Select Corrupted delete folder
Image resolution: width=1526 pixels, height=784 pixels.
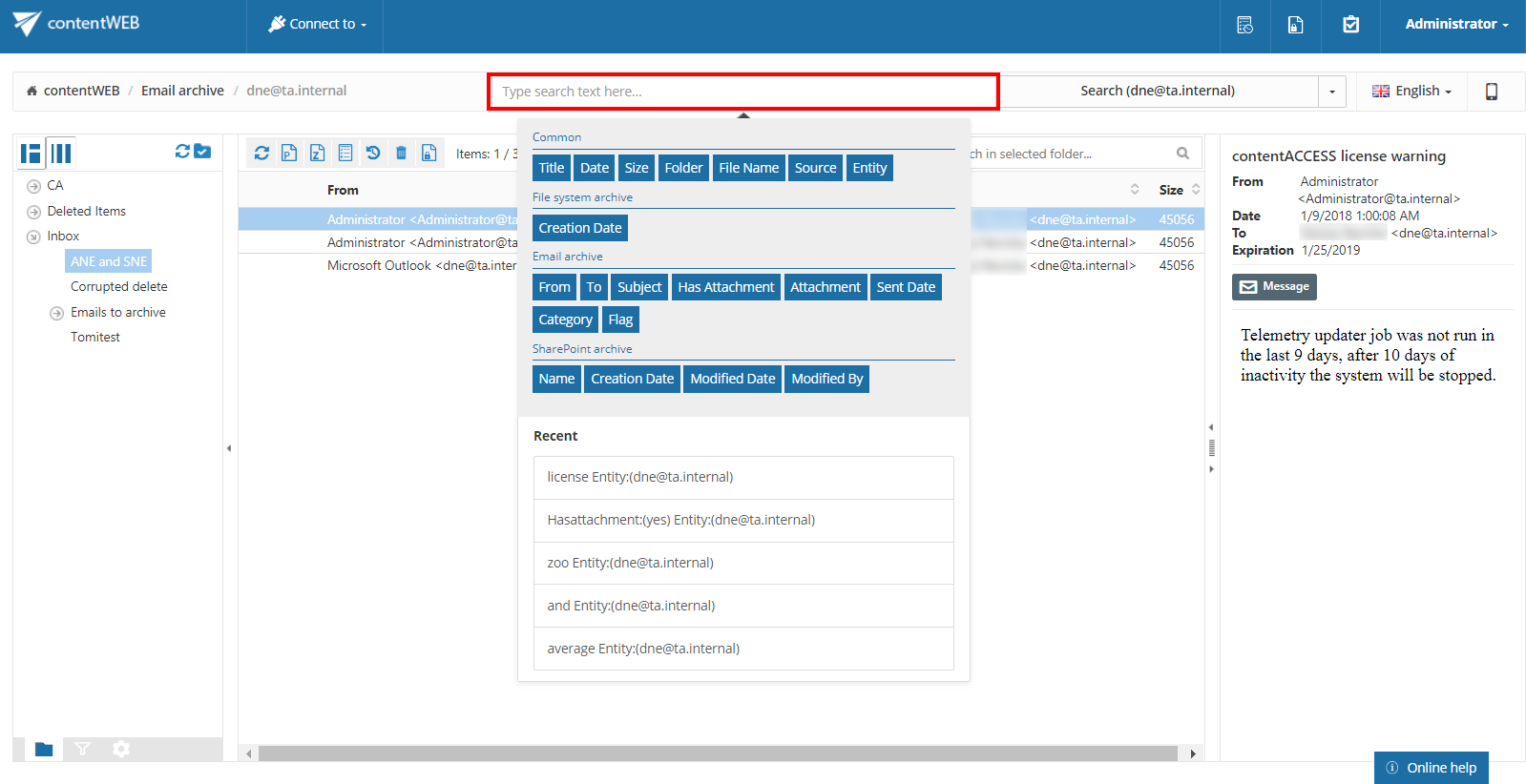[x=118, y=286]
